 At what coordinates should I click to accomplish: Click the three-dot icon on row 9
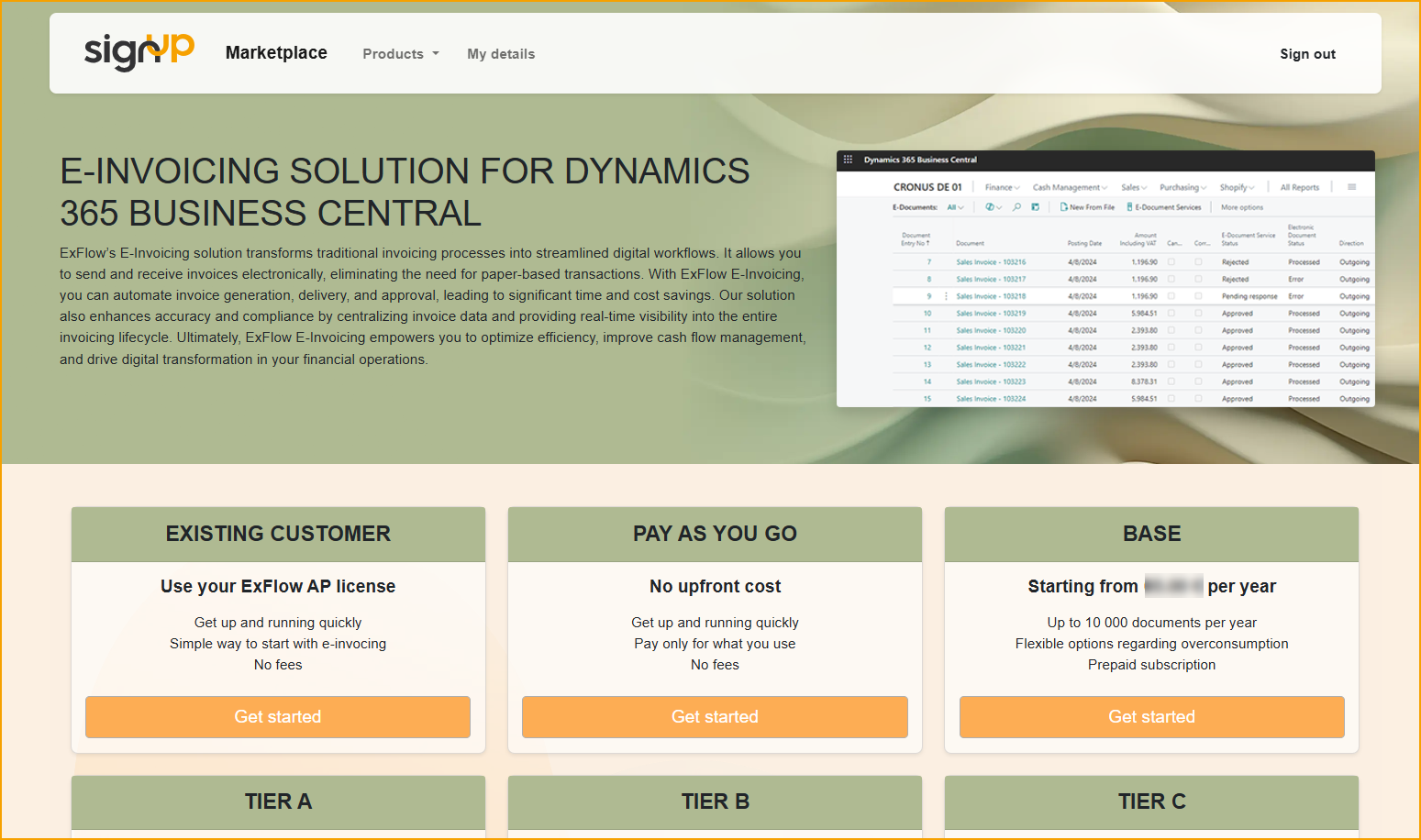click(x=946, y=296)
